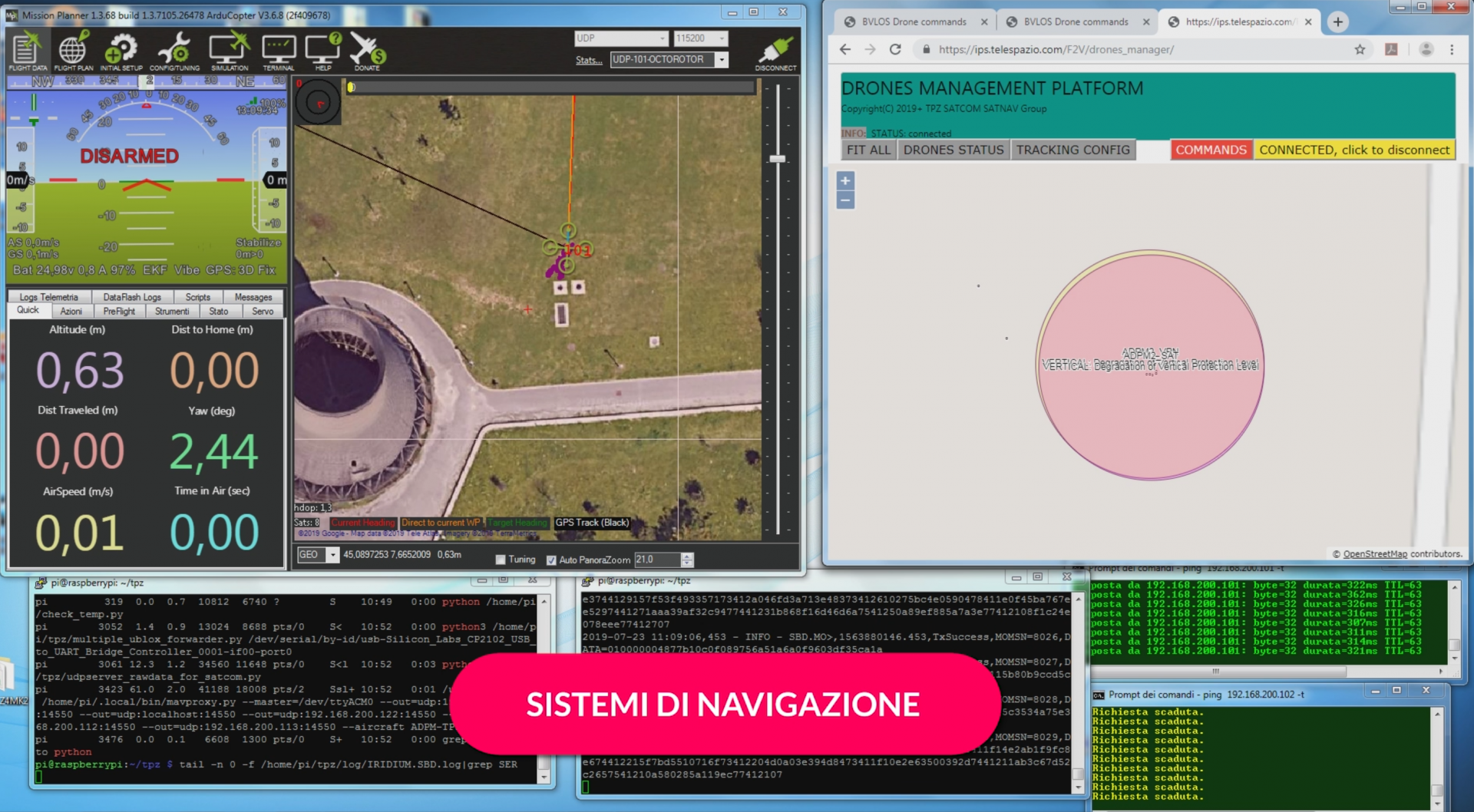Open a new Chrome tab

(1338, 21)
